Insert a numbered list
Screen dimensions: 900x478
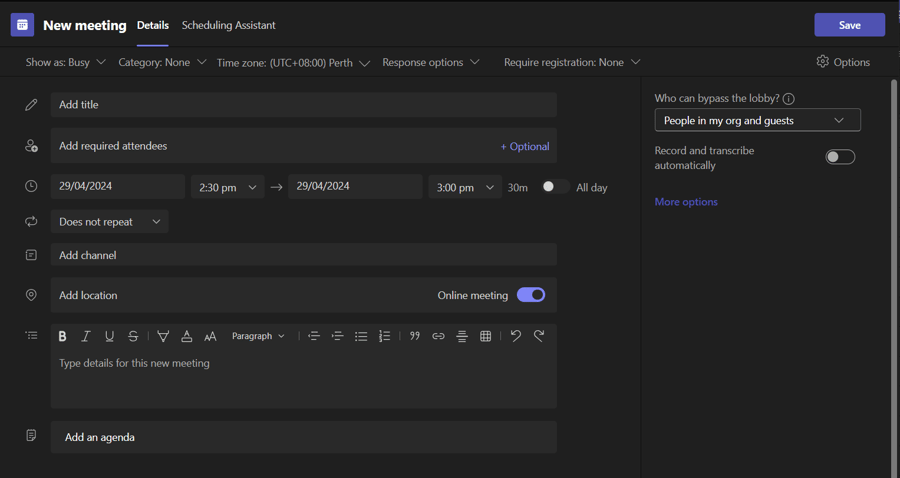click(385, 336)
